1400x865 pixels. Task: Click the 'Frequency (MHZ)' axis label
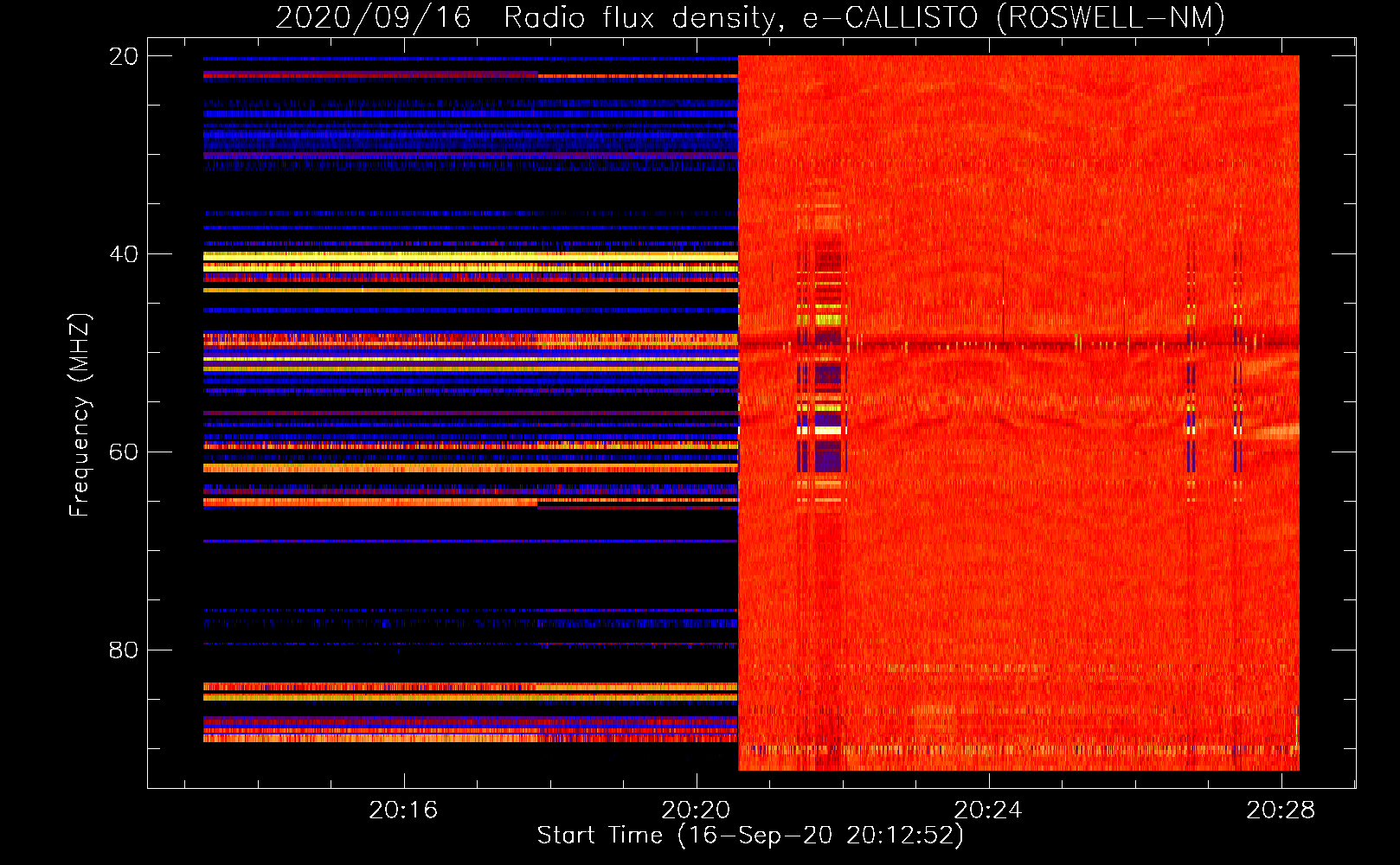click(80, 415)
